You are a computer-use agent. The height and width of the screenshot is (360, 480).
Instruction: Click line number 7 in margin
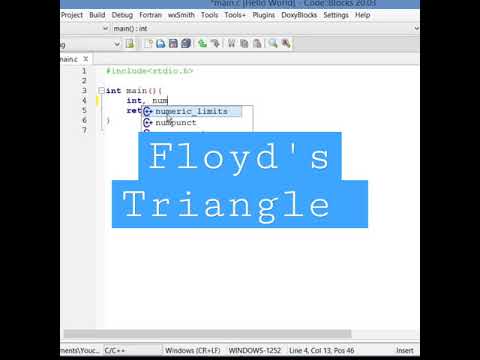pyautogui.click(x=84, y=130)
